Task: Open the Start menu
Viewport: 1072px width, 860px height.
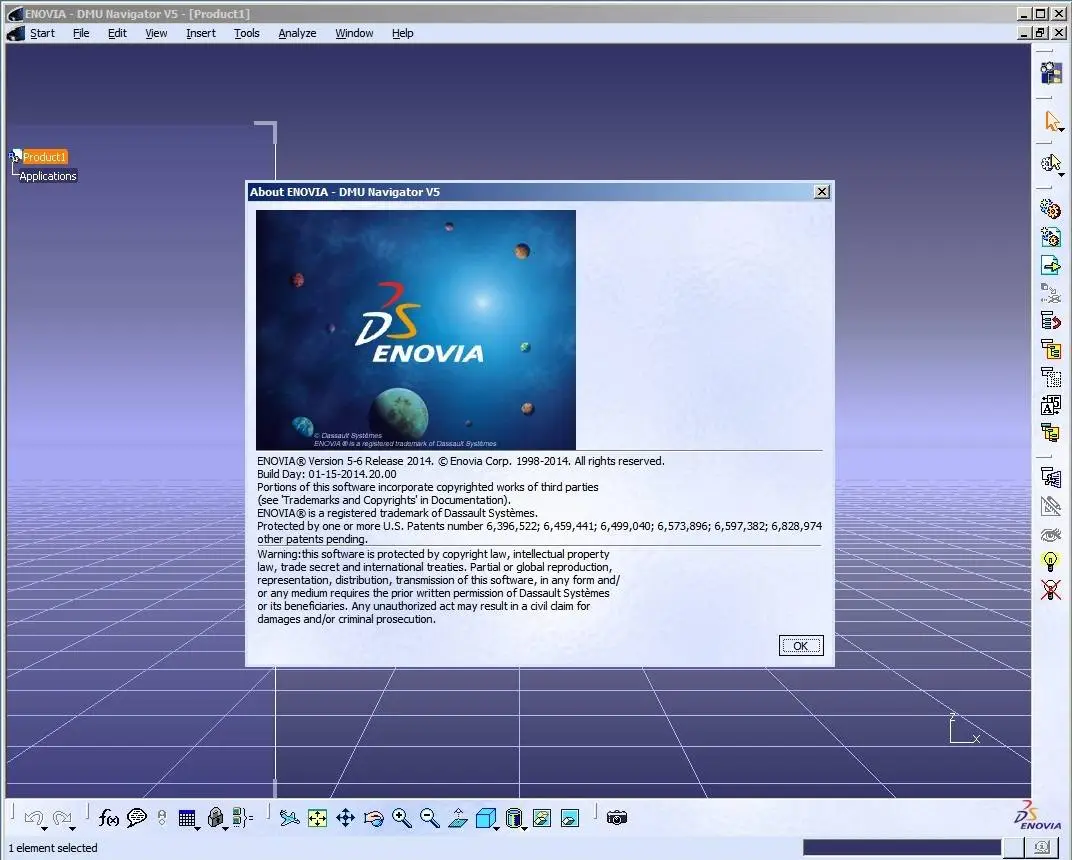Action: pos(42,33)
